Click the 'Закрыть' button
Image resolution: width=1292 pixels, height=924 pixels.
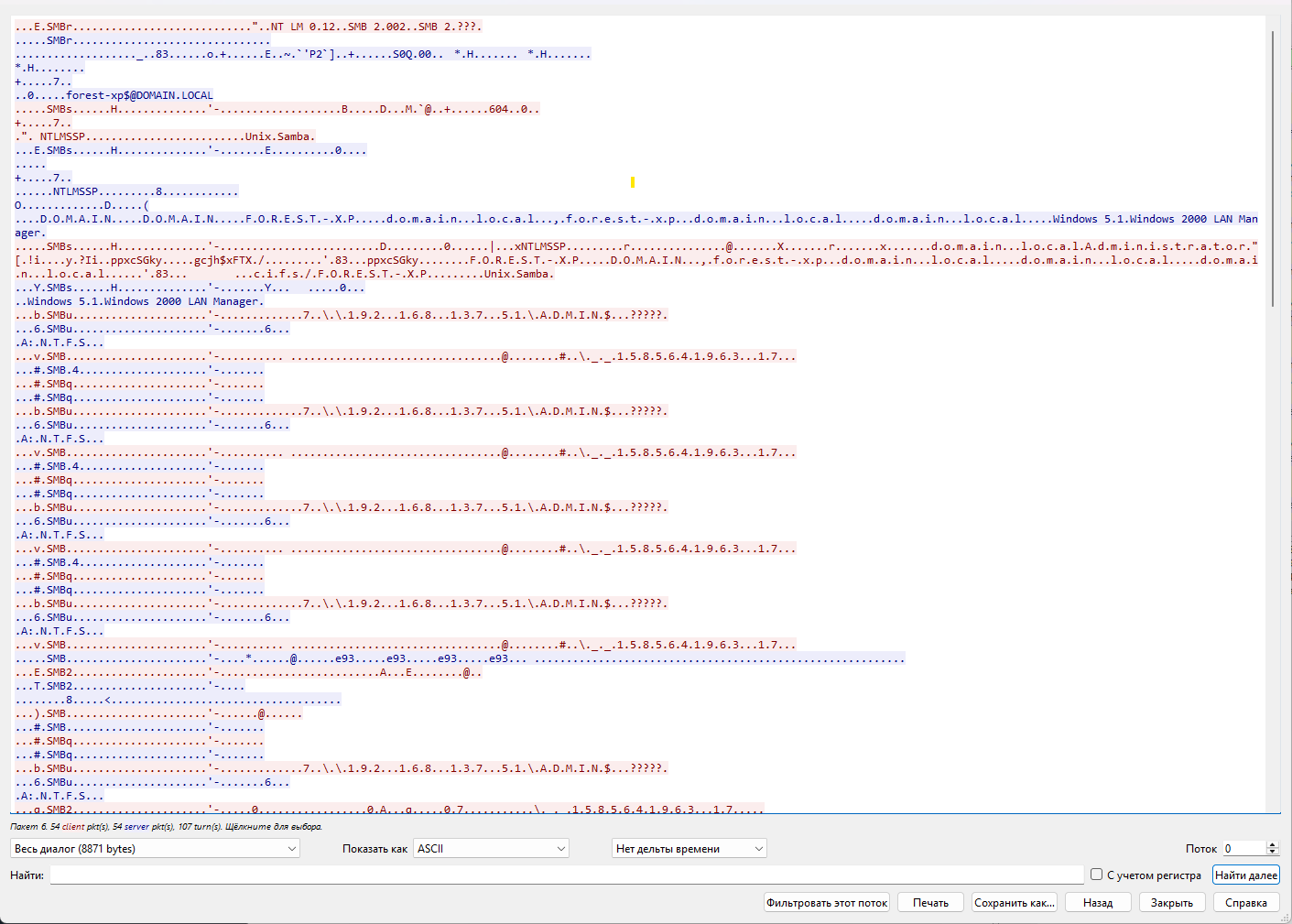[x=1172, y=903]
